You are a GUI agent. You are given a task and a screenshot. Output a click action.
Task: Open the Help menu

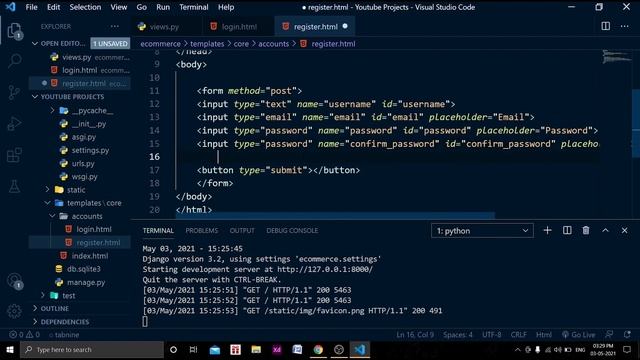[x=226, y=7]
